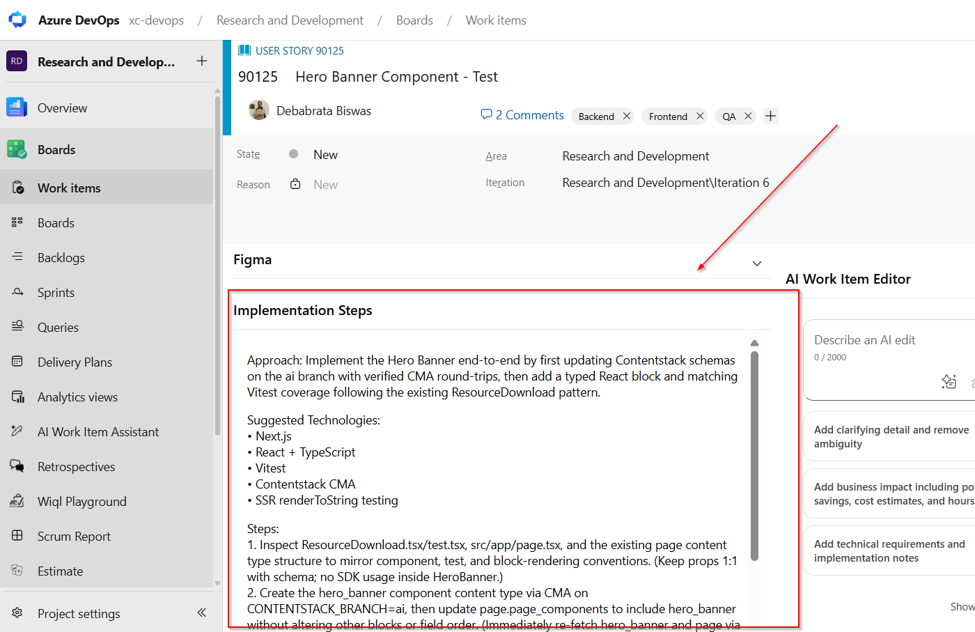Click the Azure DevOps logo icon
Viewport: 975px width, 632px height.
(x=17, y=20)
